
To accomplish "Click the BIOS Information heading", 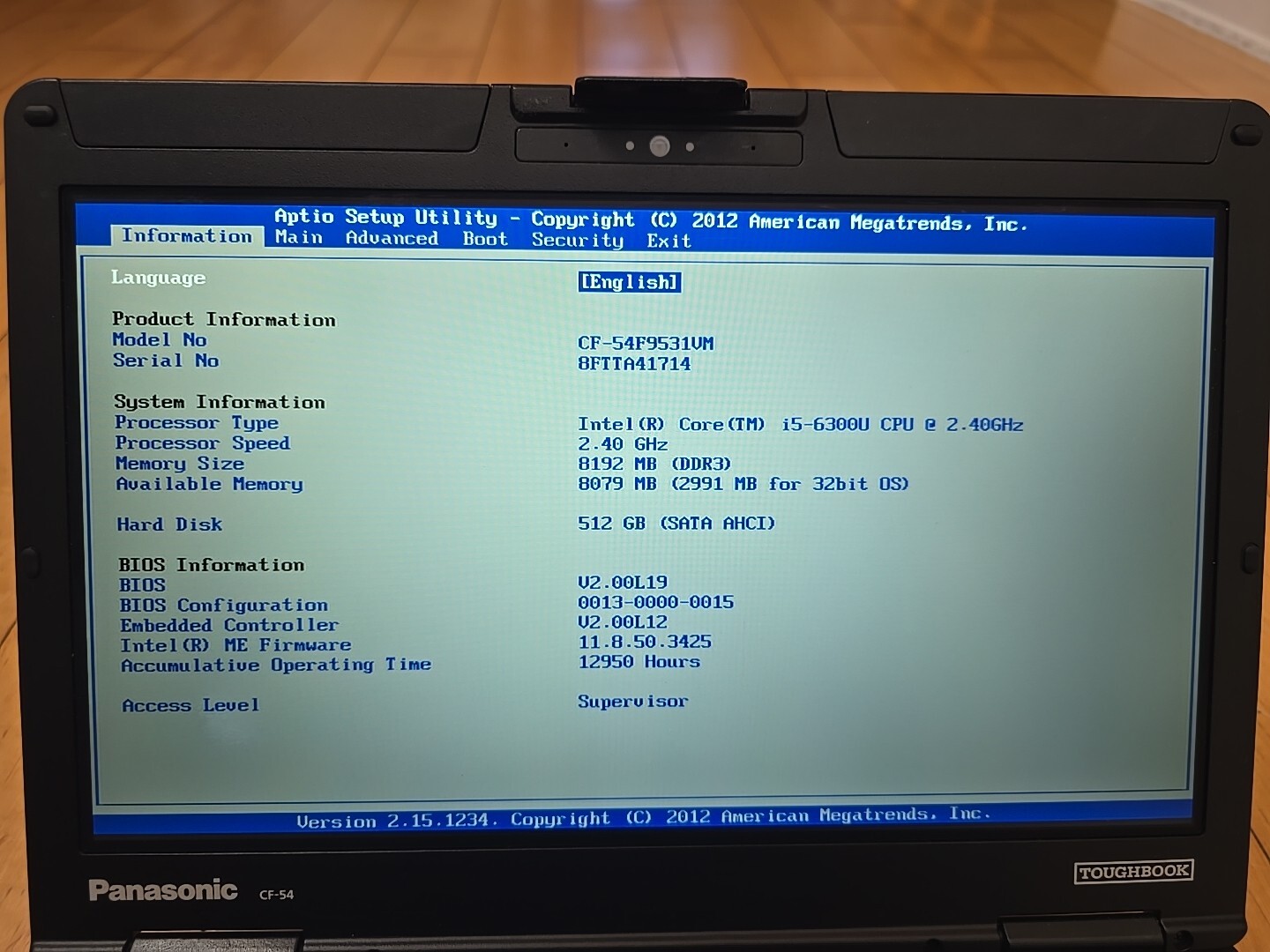I will click(212, 565).
